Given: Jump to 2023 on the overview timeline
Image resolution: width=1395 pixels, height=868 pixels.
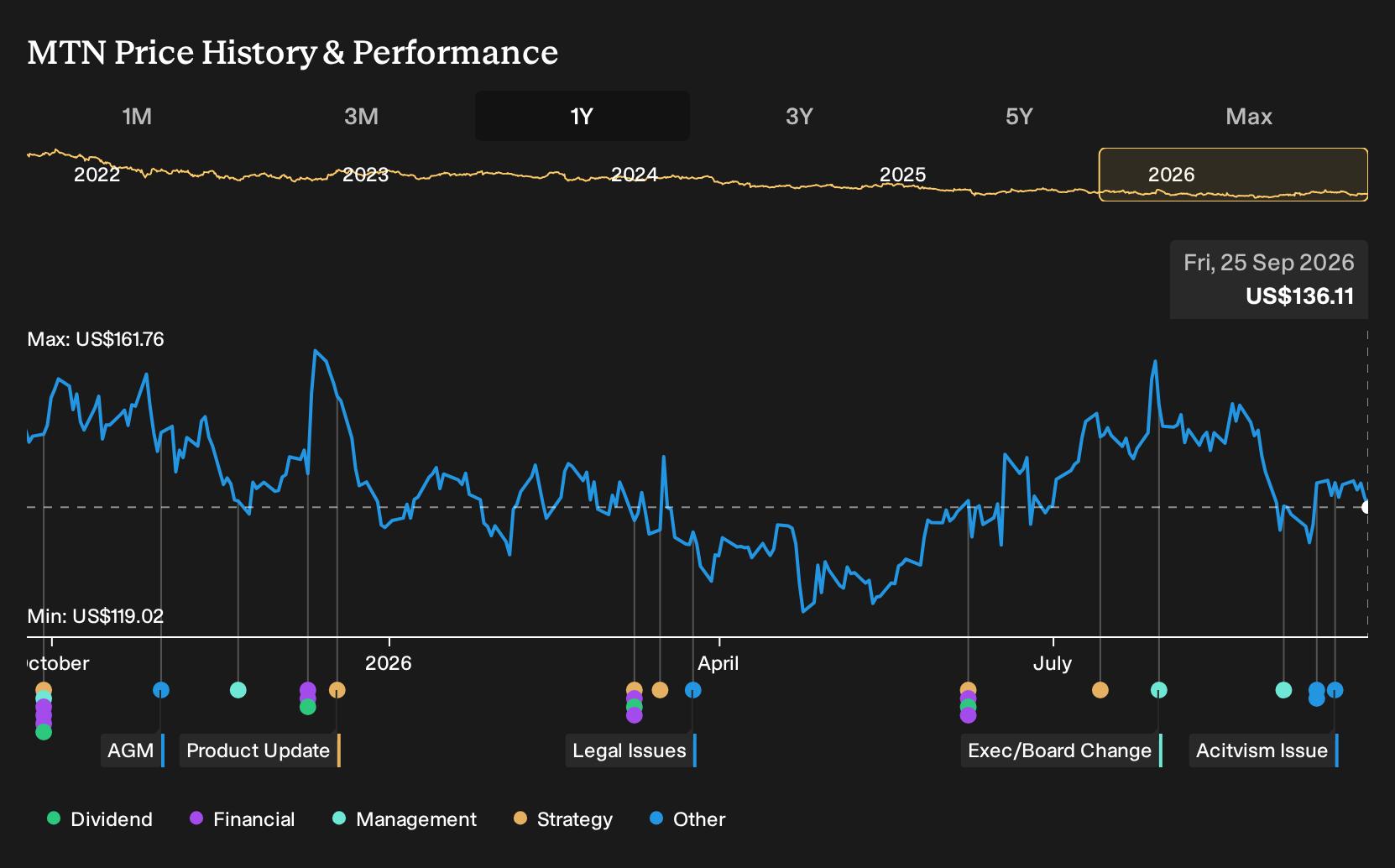Looking at the screenshot, I should (x=366, y=175).
